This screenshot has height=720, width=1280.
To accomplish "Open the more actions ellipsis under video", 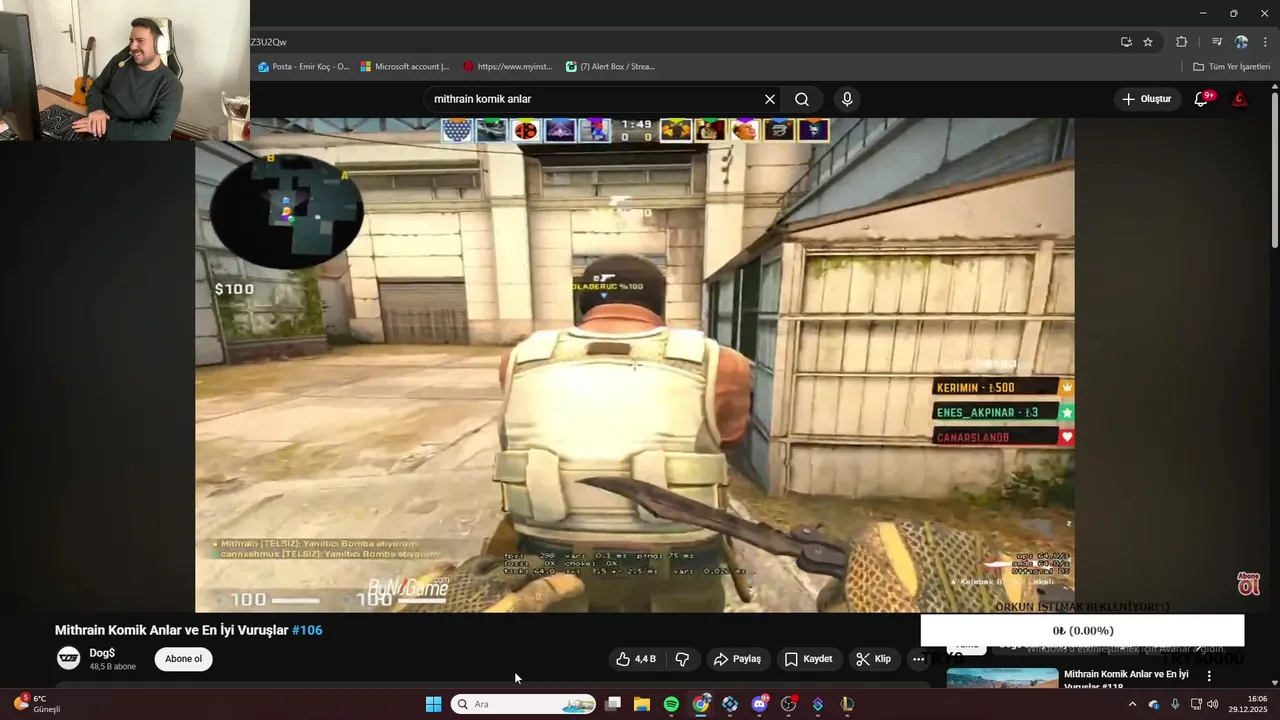I will click(x=918, y=659).
